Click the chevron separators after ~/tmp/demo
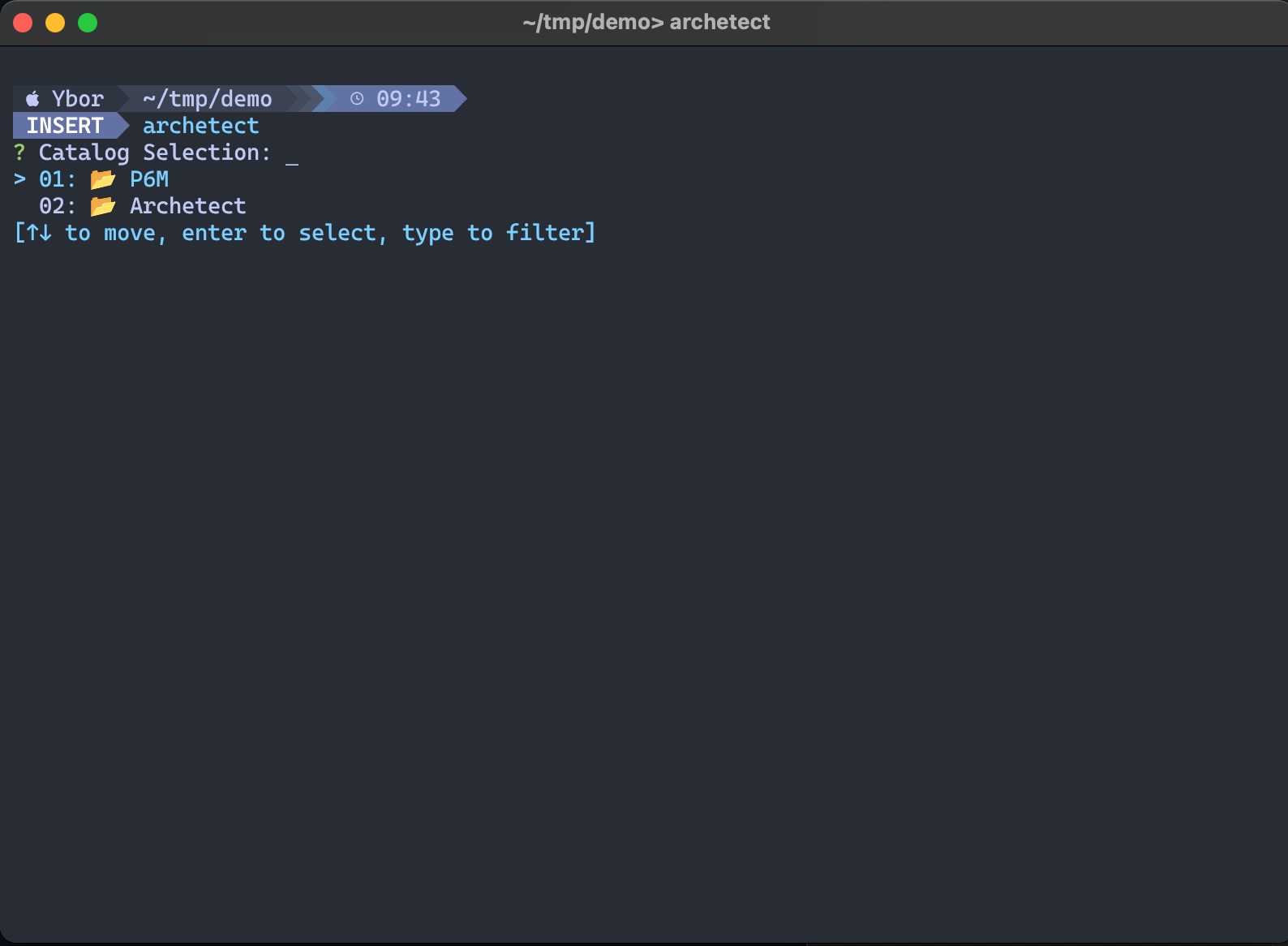 pyautogui.click(x=312, y=99)
